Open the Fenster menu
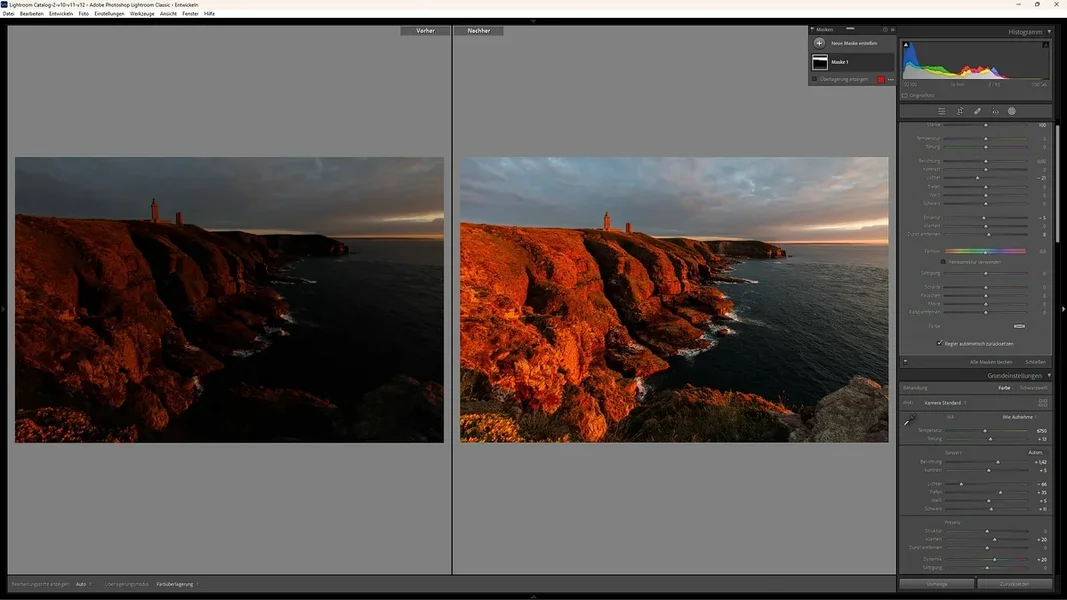This screenshot has width=1067, height=600. coord(191,14)
